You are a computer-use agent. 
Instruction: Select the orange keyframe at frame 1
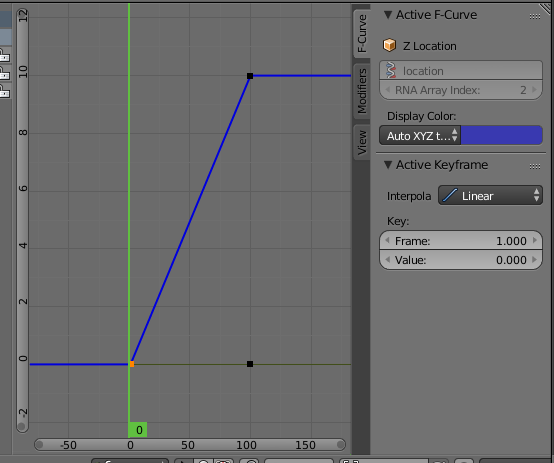[132, 364]
